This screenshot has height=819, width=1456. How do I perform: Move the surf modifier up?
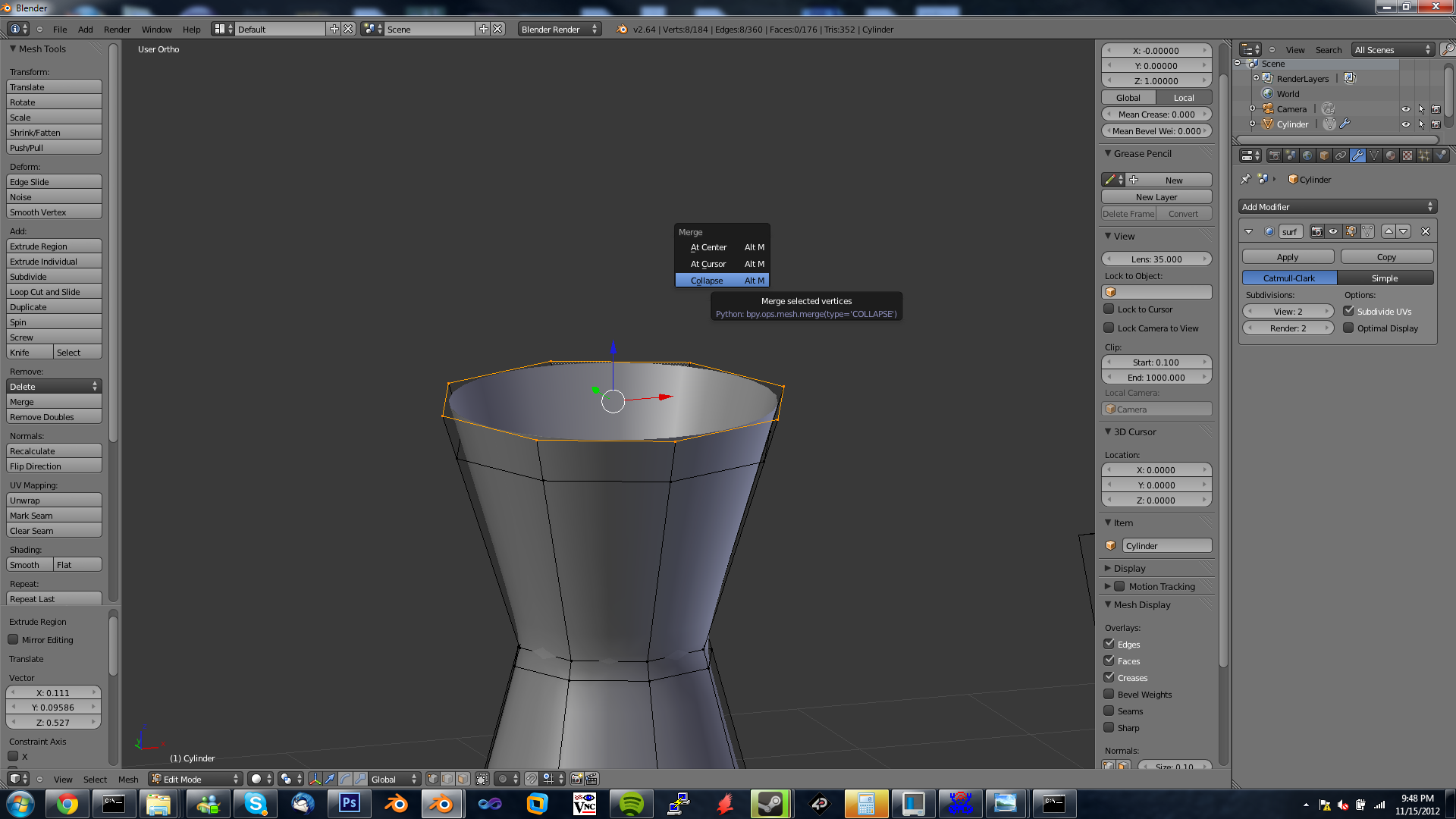tap(1389, 231)
